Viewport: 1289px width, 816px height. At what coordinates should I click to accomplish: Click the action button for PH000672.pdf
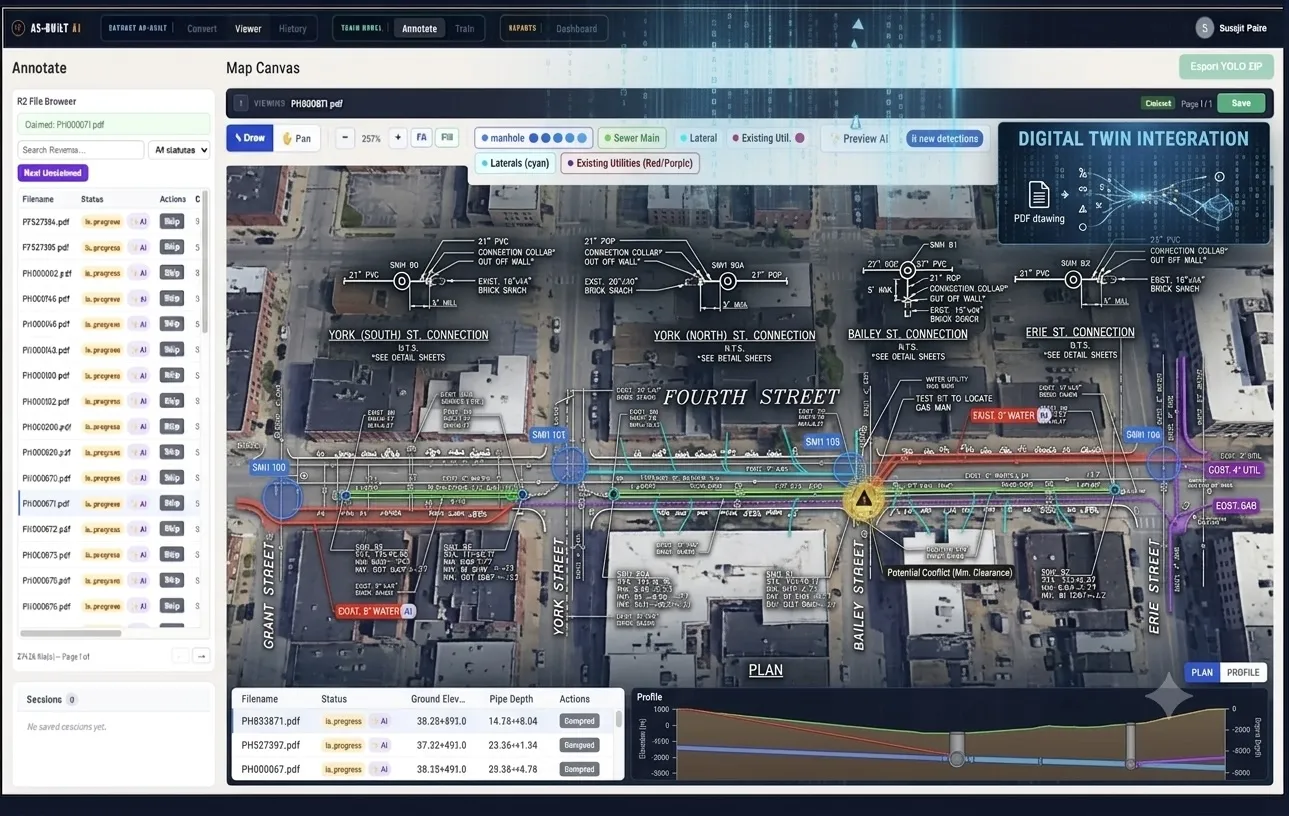[172, 529]
